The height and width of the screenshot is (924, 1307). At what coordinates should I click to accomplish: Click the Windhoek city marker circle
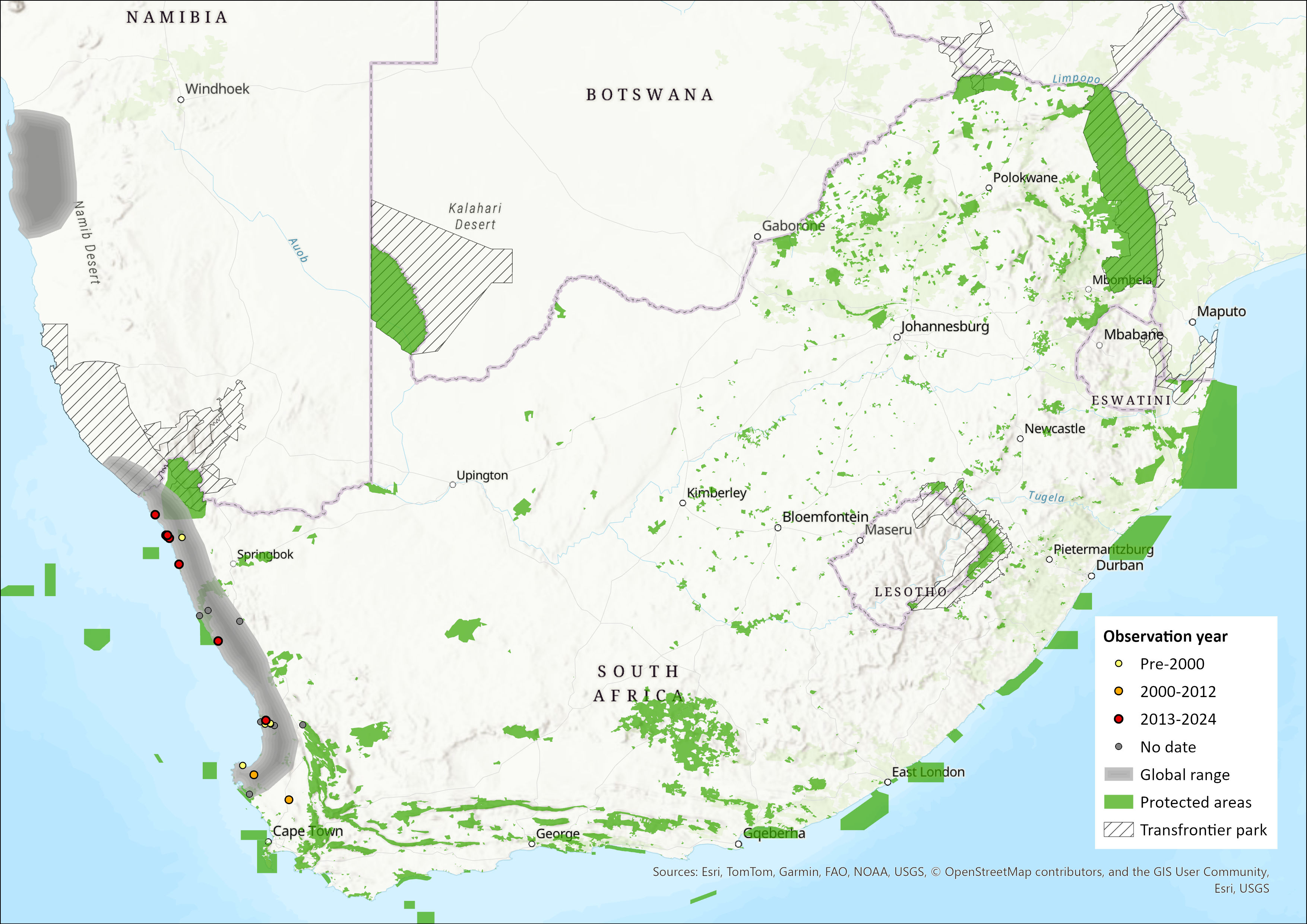(181, 99)
